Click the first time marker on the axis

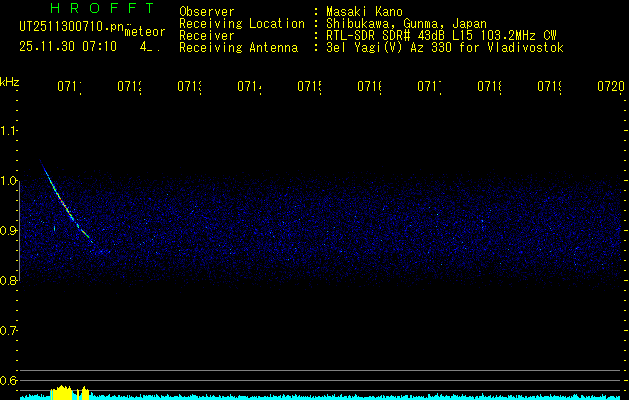[x=69, y=88]
